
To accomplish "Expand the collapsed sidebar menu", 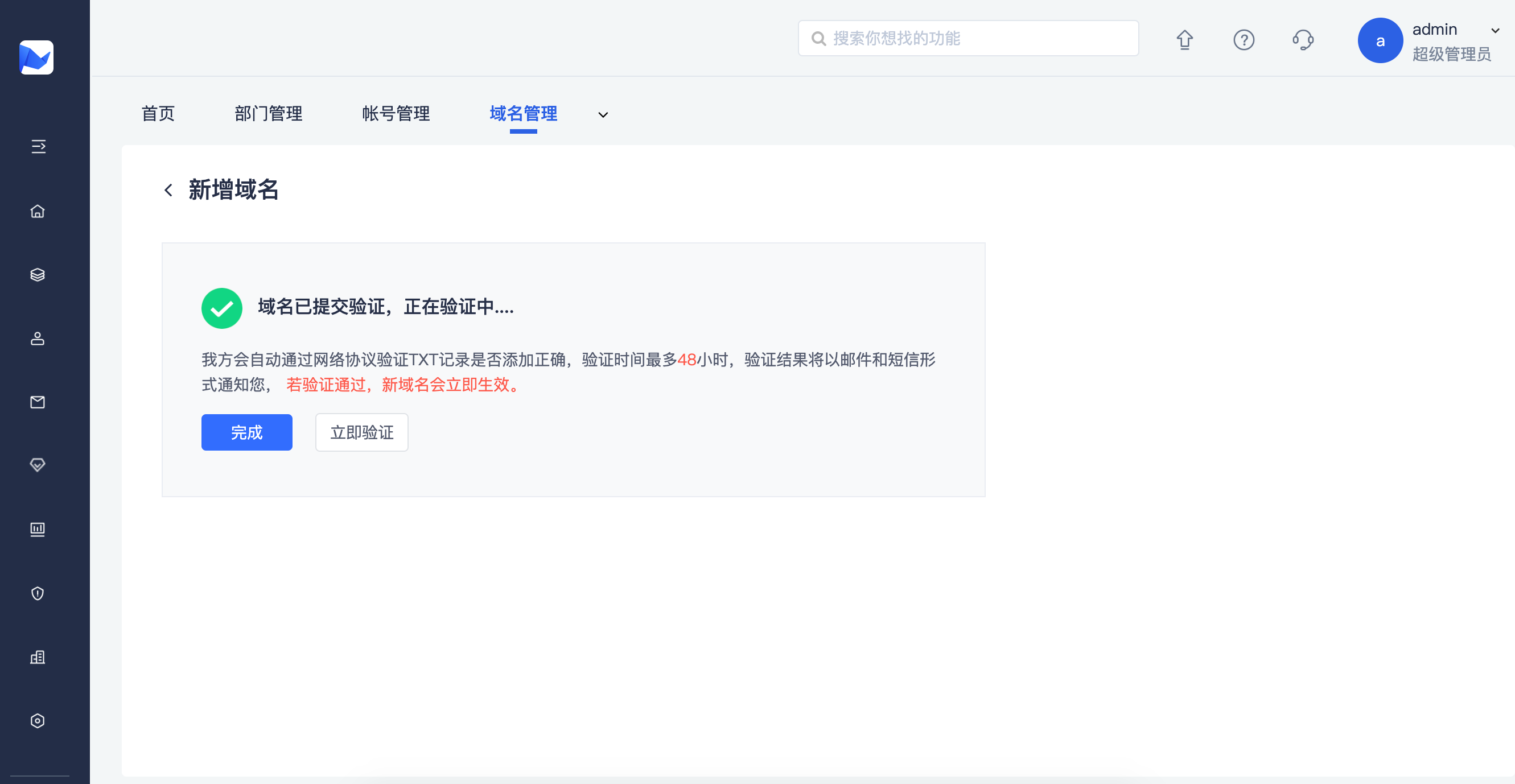I will [38, 146].
